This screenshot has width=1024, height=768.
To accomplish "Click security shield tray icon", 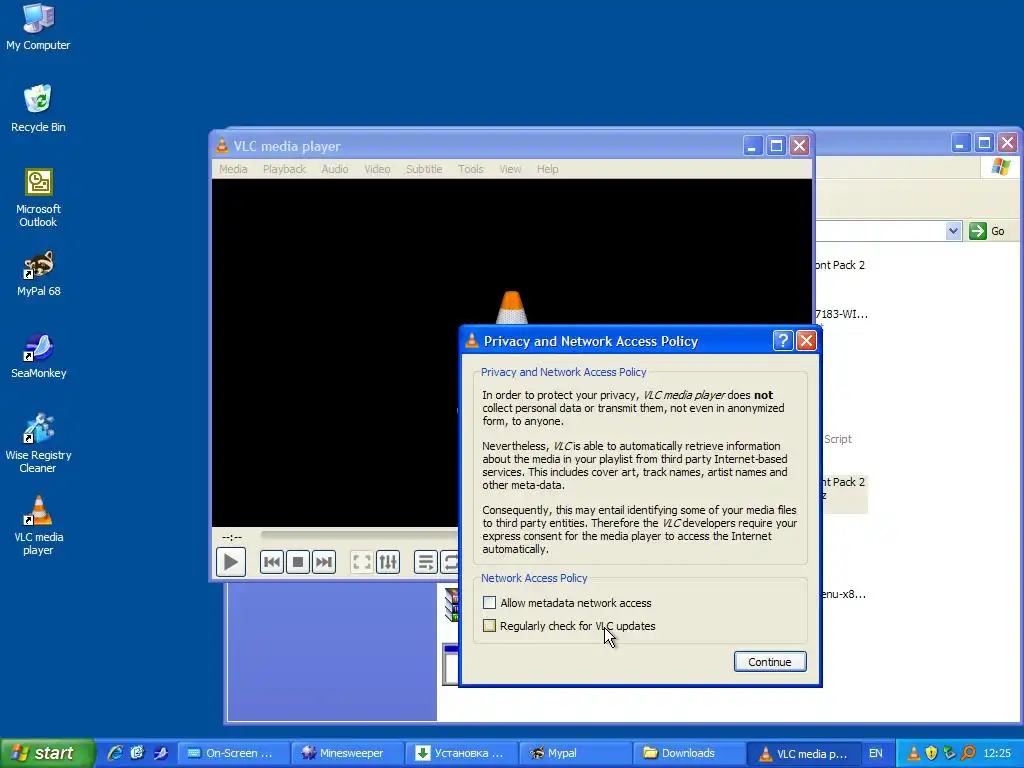I will pyautogui.click(x=931, y=753).
